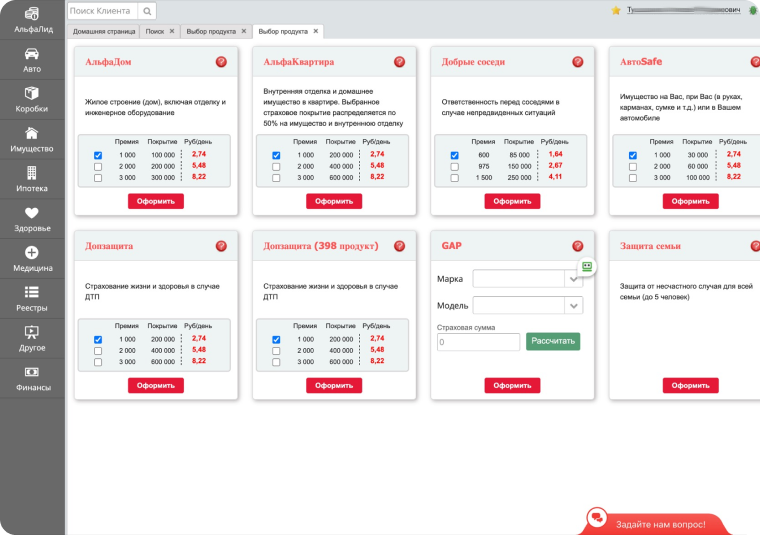Viewport: 760px width, 536px height.
Task: Select АльфаДом 300 000 coverage option
Action: (98, 178)
